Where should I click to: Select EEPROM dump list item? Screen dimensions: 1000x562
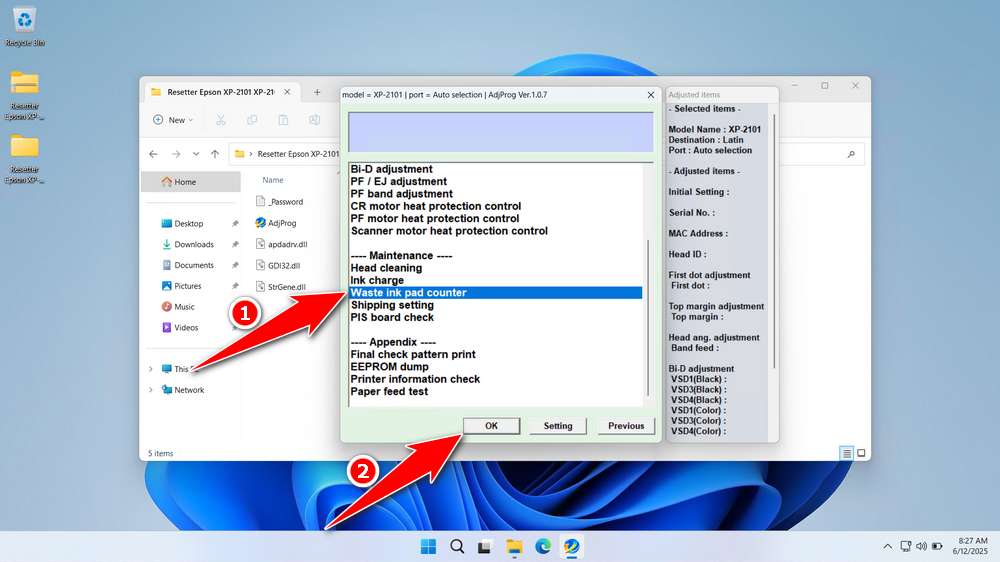[389, 367]
